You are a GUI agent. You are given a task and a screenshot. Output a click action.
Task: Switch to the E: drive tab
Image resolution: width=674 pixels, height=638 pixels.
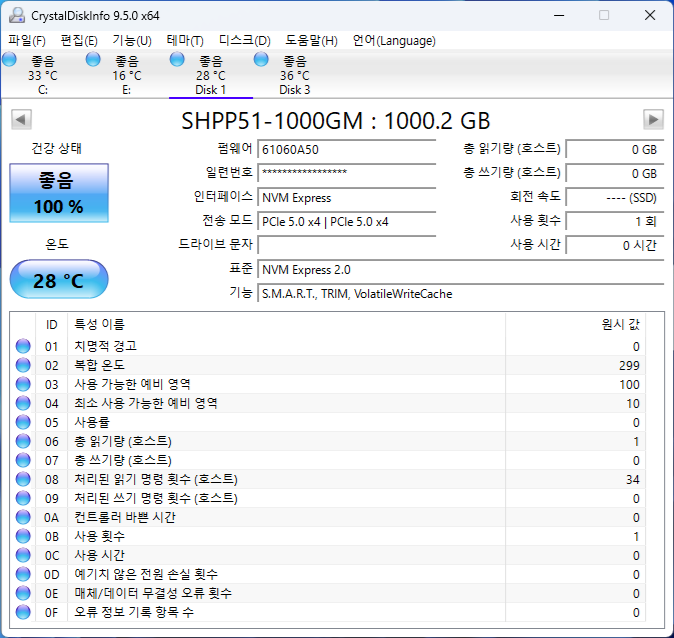point(127,75)
